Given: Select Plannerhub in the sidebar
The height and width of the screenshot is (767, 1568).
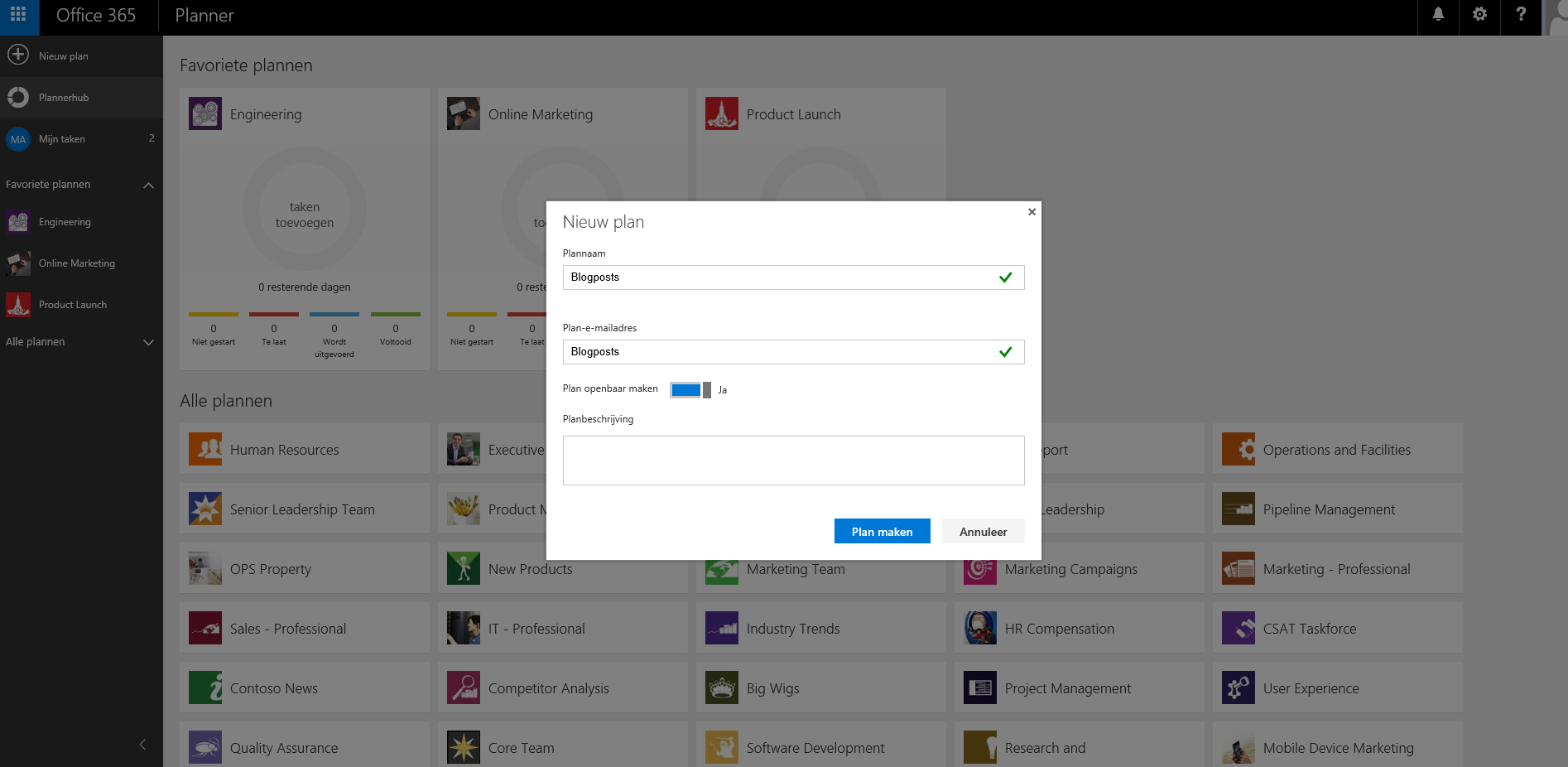Looking at the screenshot, I should click(81, 97).
